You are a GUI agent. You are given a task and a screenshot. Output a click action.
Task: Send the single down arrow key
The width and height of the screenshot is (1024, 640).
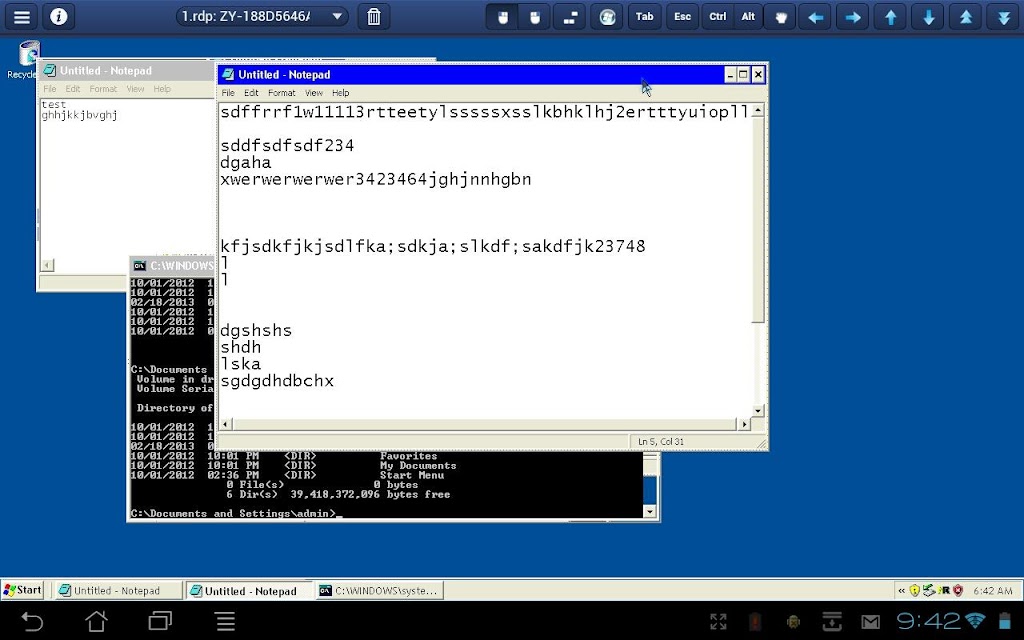tap(928, 17)
